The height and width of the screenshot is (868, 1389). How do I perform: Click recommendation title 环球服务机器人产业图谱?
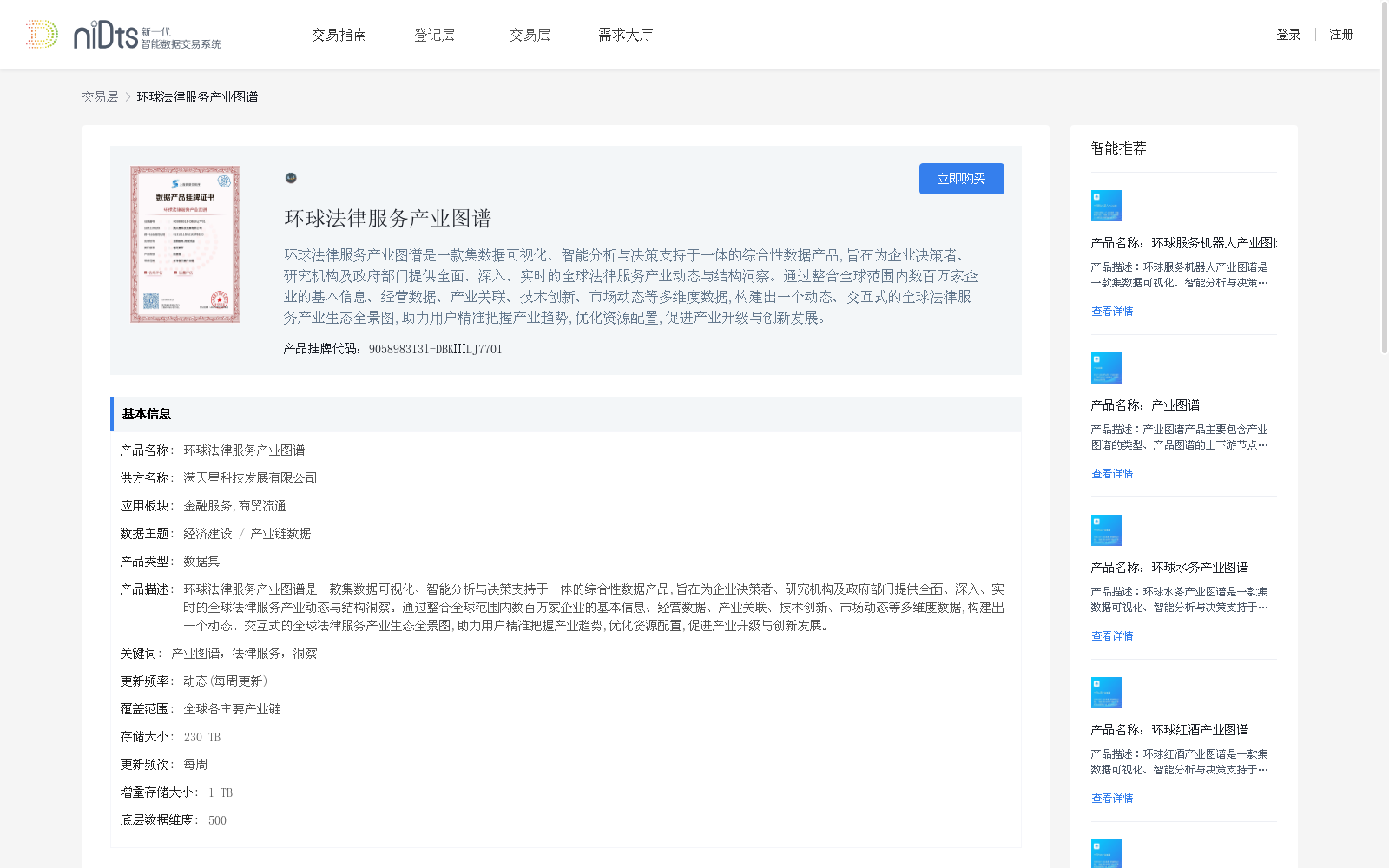(x=1215, y=243)
